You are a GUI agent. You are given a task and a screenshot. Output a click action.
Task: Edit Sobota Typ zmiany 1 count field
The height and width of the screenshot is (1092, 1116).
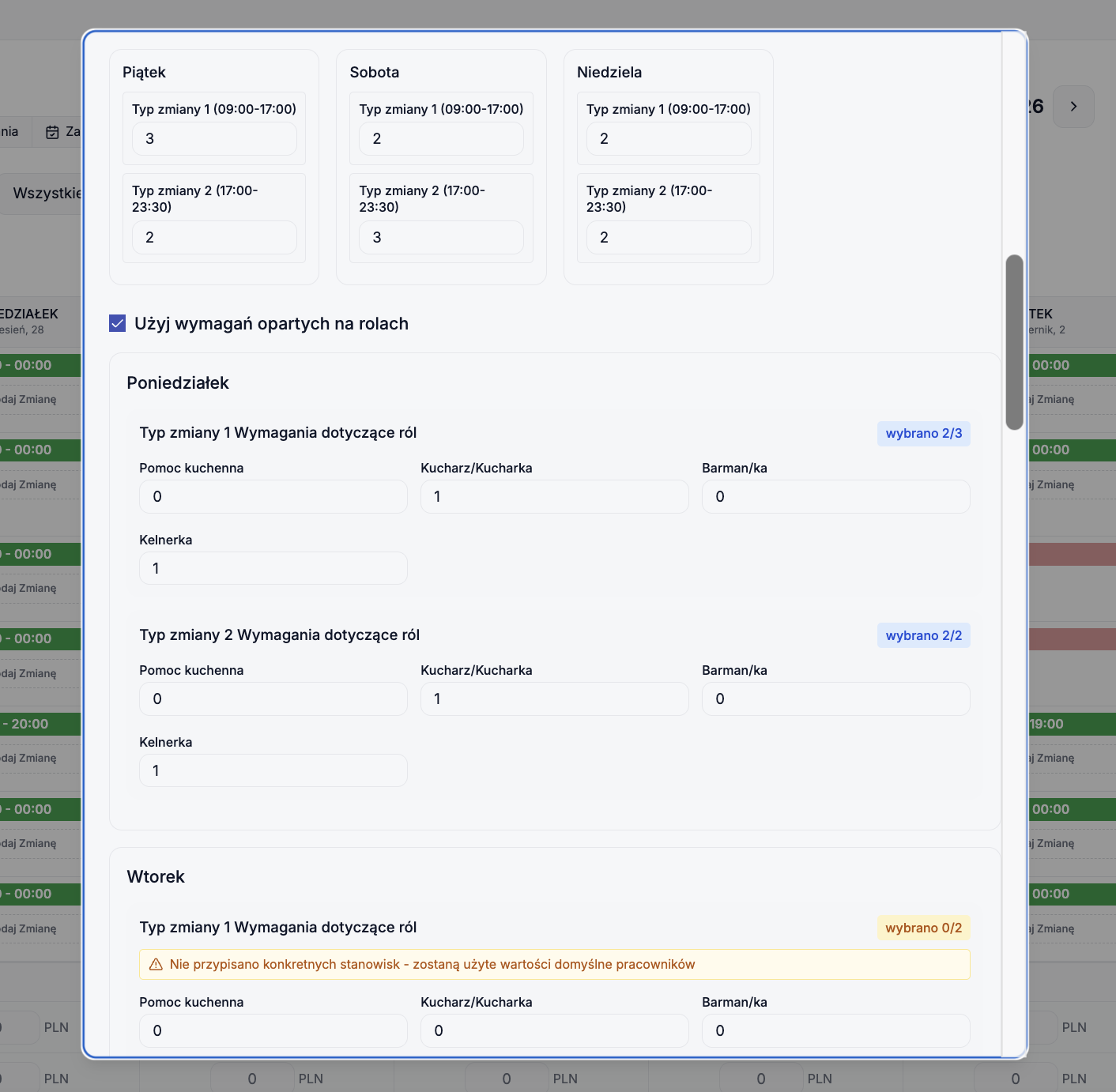click(x=441, y=138)
